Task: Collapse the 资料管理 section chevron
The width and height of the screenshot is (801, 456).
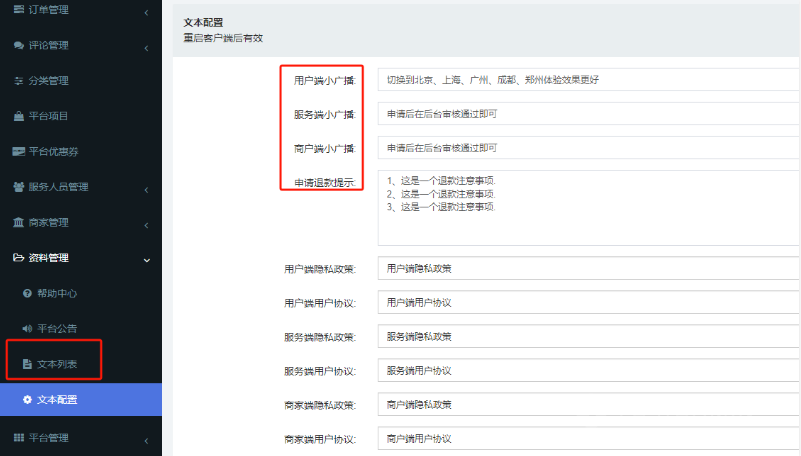Action: [147, 259]
